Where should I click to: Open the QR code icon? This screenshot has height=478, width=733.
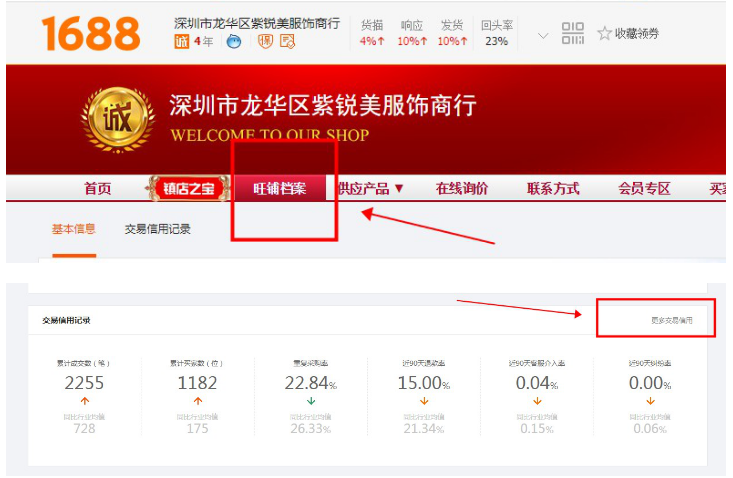click(x=573, y=33)
